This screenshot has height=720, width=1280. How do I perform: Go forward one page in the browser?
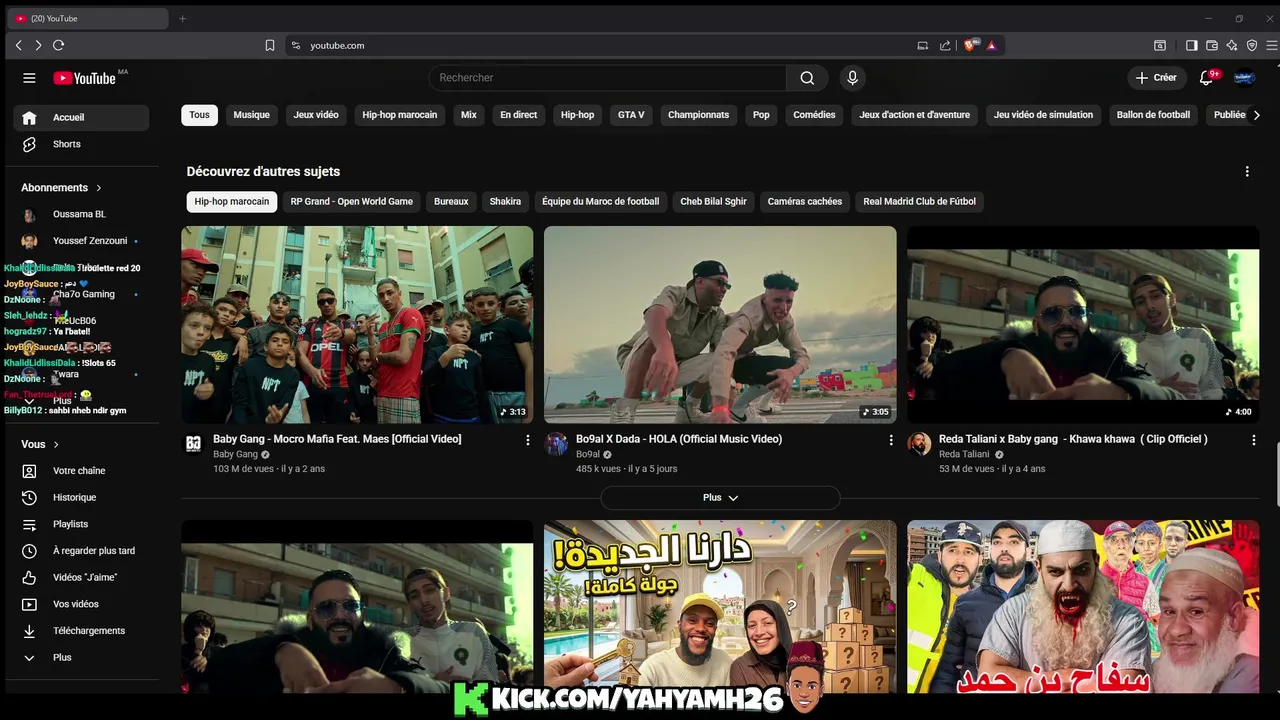38,45
